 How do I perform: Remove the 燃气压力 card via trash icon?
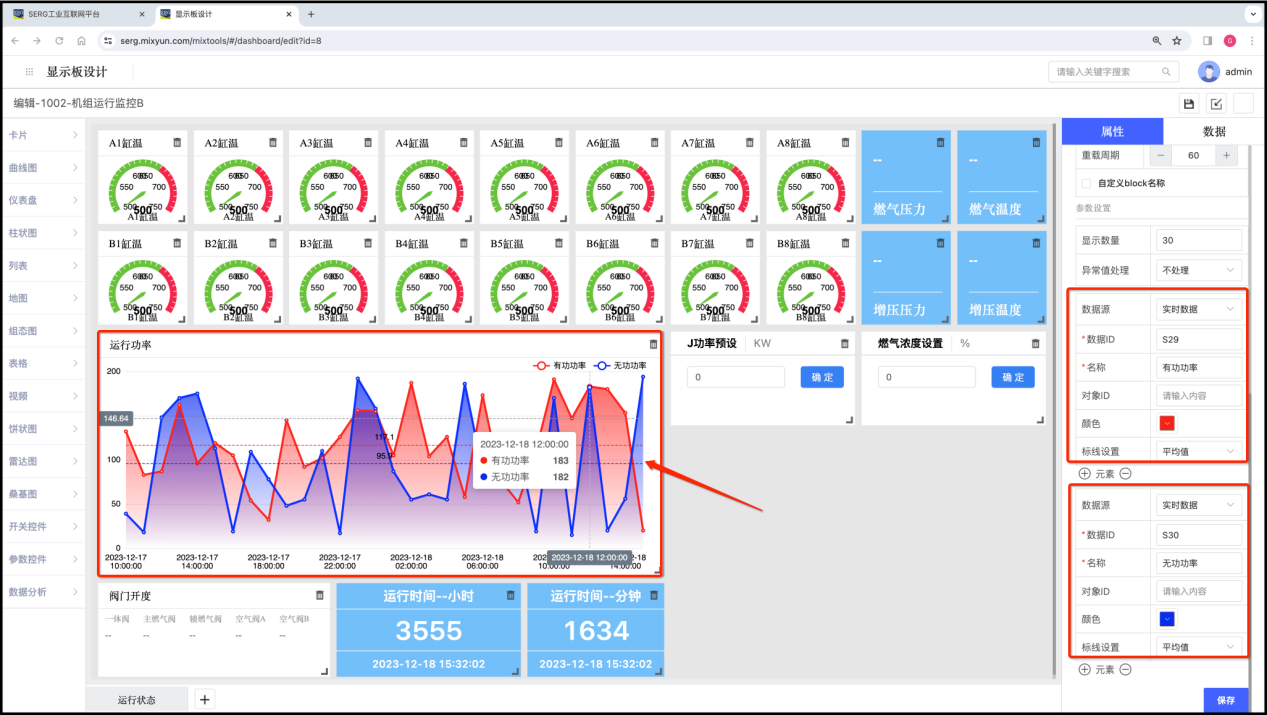pos(940,143)
